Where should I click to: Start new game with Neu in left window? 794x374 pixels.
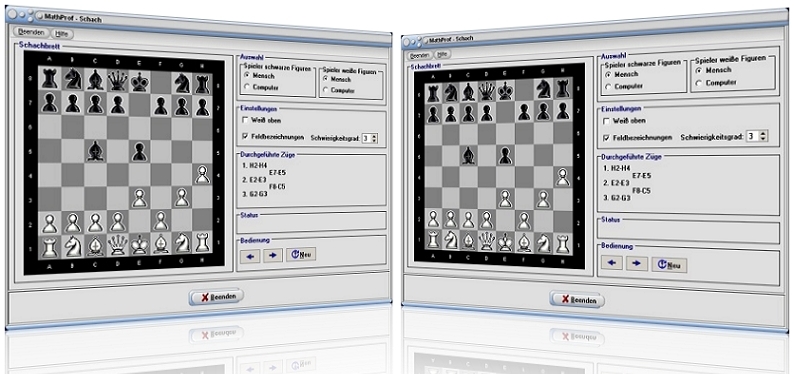tap(301, 254)
